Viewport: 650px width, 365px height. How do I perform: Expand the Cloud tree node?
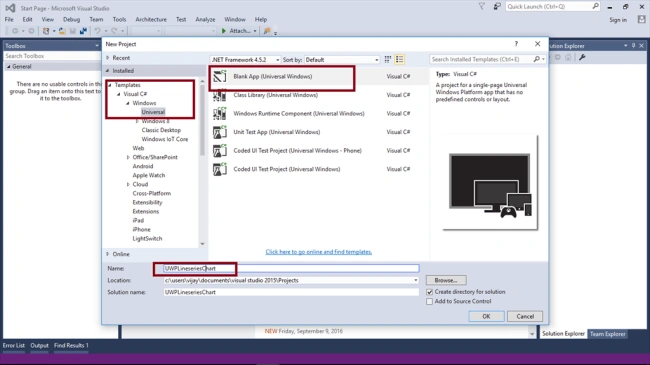(128, 184)
